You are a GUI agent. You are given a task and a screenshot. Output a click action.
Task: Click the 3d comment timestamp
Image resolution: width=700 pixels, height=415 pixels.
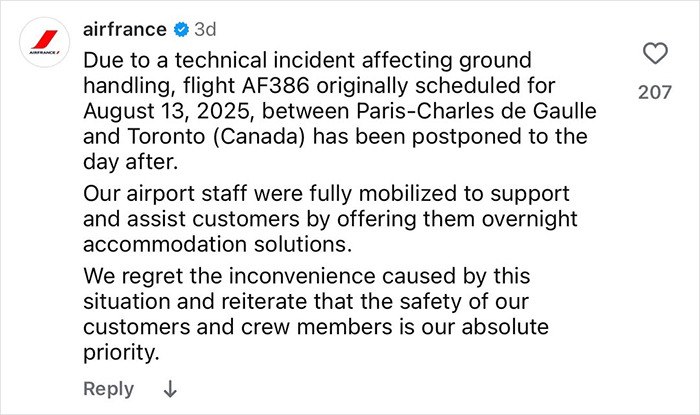tap(203, 28)
